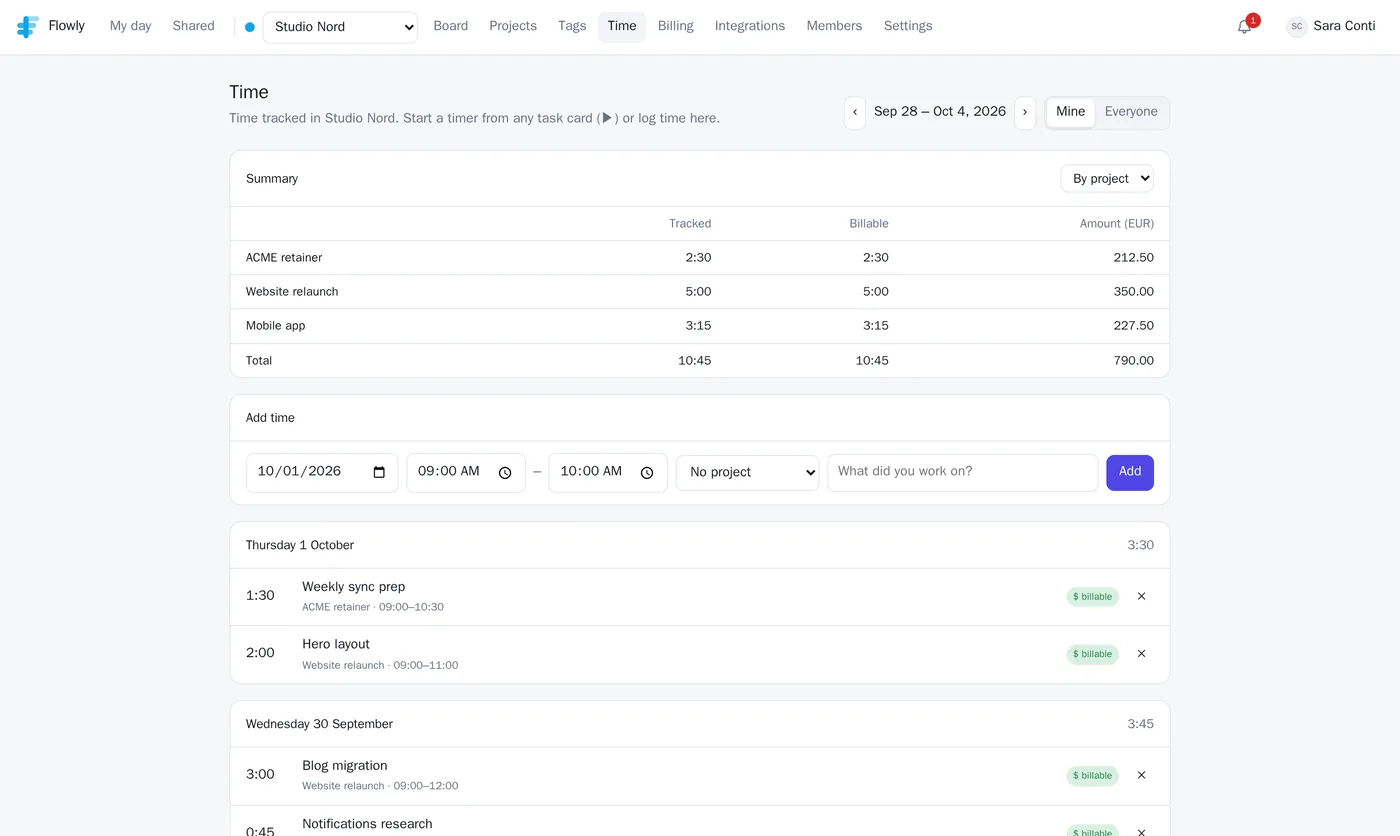Open the Hero layout entry title
This screenshot has height=836, width=1400.
coord(336,645)
